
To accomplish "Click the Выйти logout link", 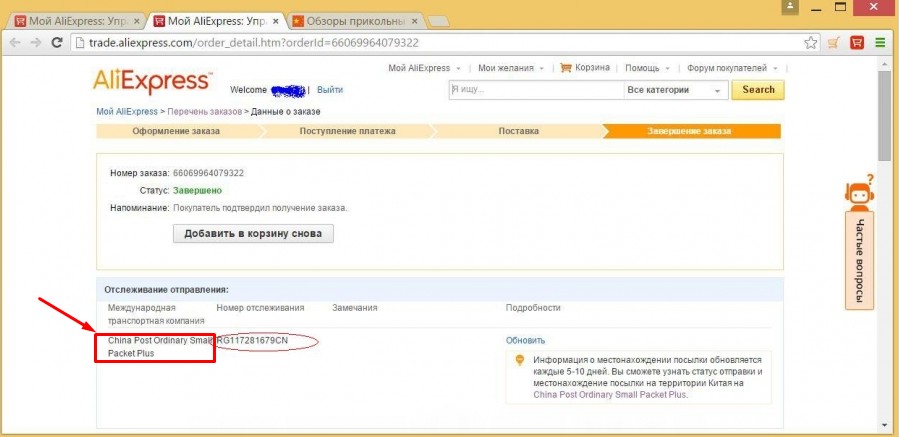I will [x=330, y=89].
